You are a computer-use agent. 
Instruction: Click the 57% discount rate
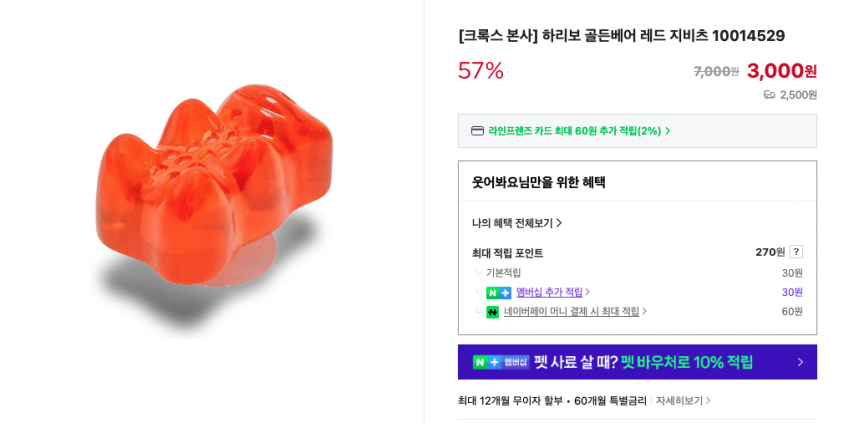[481, 71]
